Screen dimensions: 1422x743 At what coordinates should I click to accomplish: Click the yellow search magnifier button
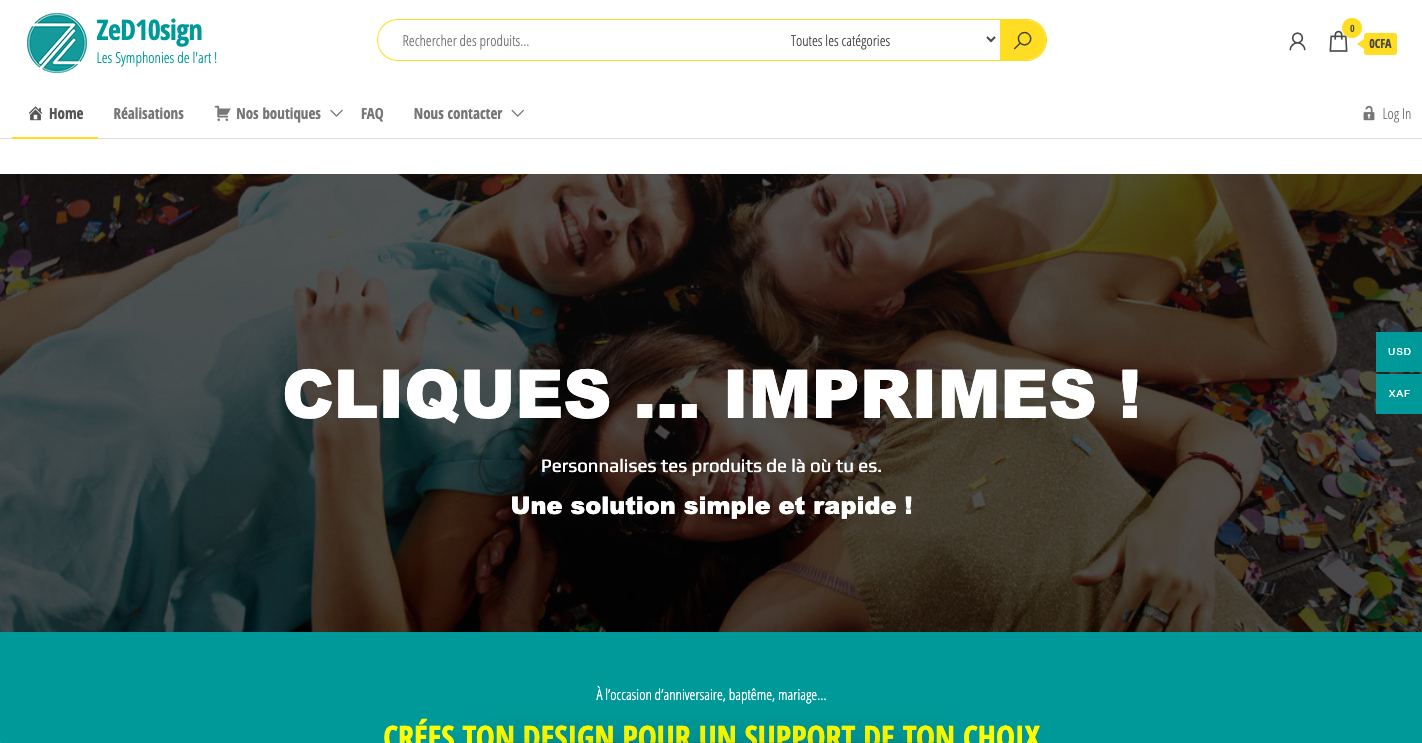click(x=1022, y=40)
